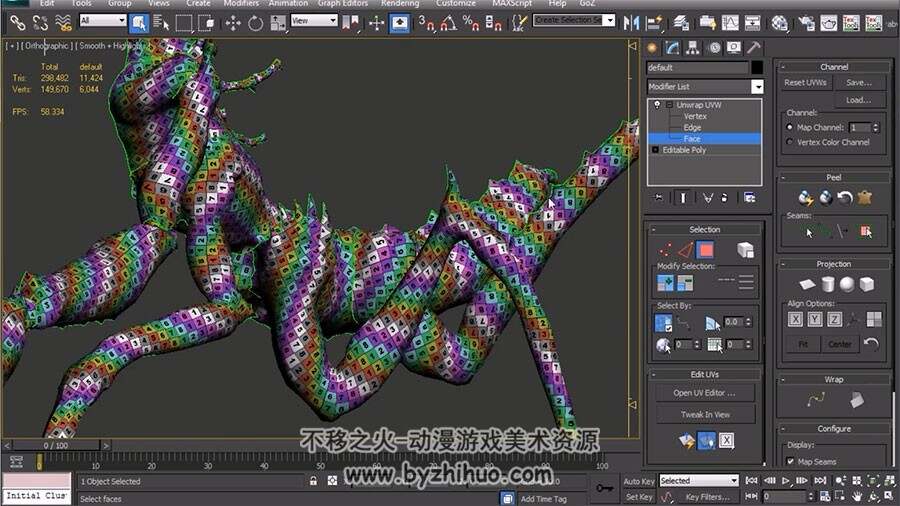
Task: Open the Rendering menu
Action: pos(400,3)
